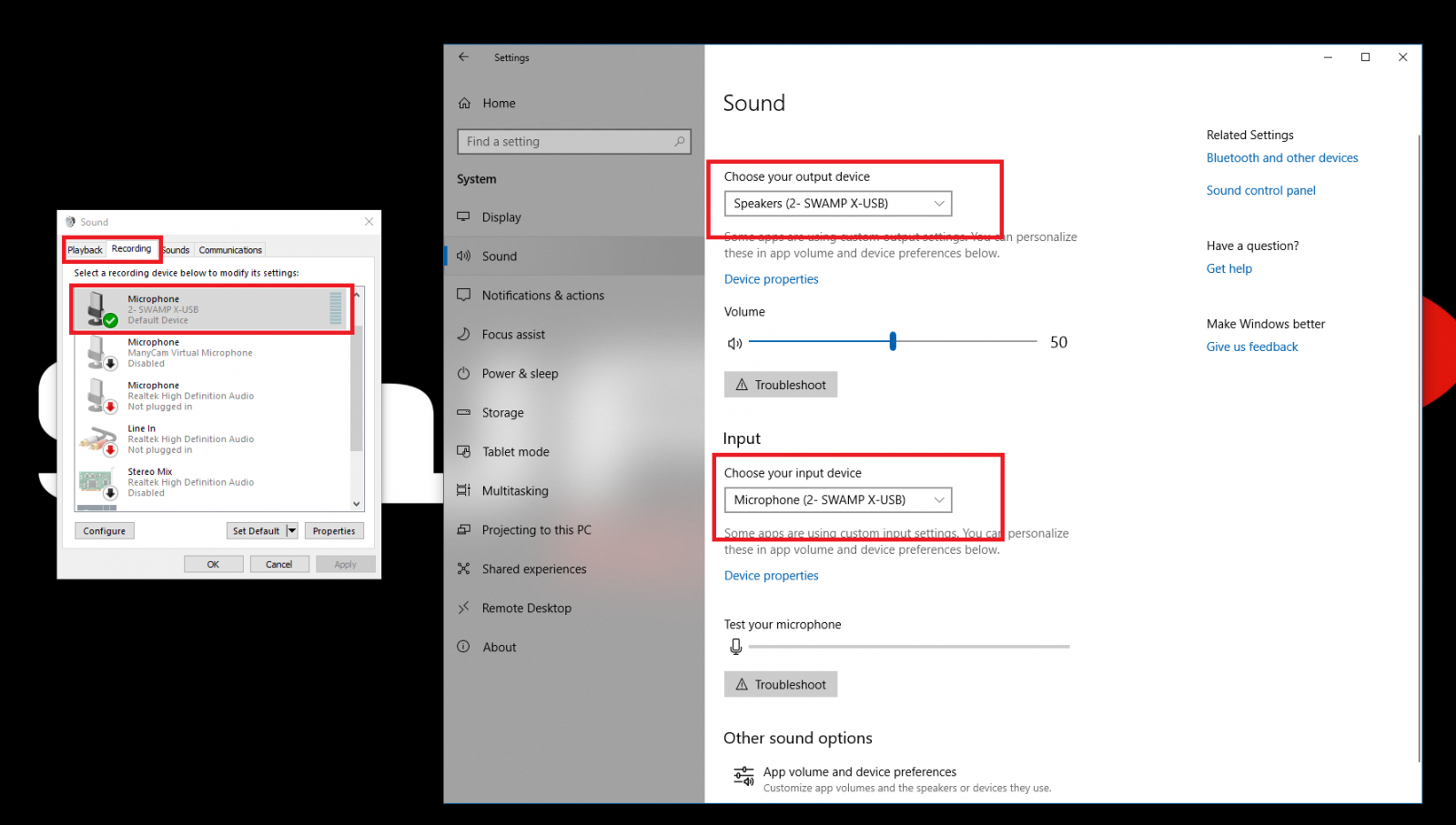Switch to the Communications tab
Screen dimensions: 1456x825
click(x=230, y=250)
